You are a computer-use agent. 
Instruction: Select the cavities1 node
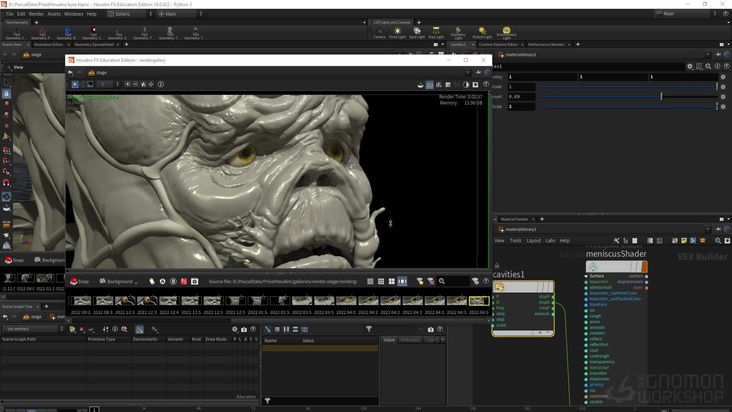[x=523, y=286]
